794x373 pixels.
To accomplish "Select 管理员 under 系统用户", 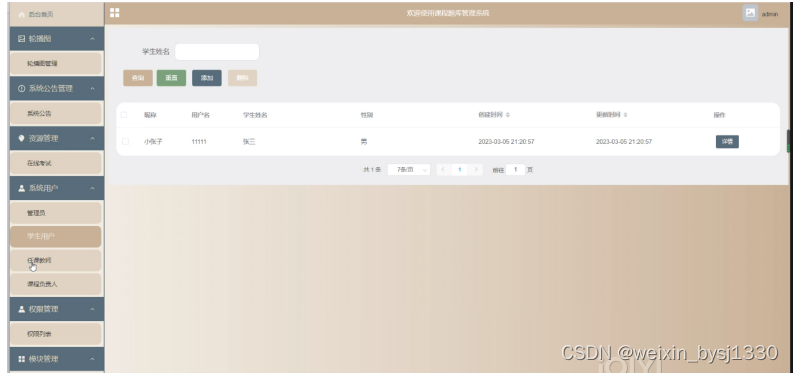I will 56,213.
